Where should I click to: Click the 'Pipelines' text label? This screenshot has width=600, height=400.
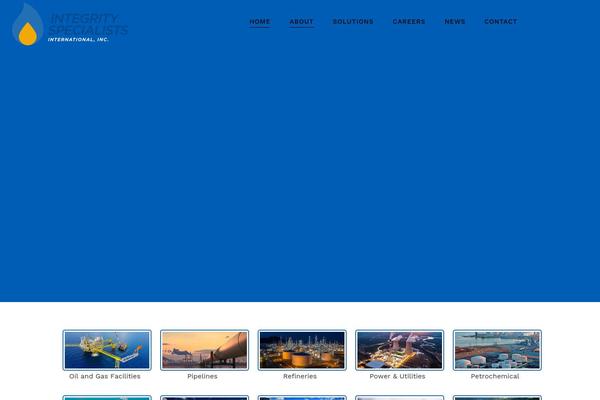point(202,376)
